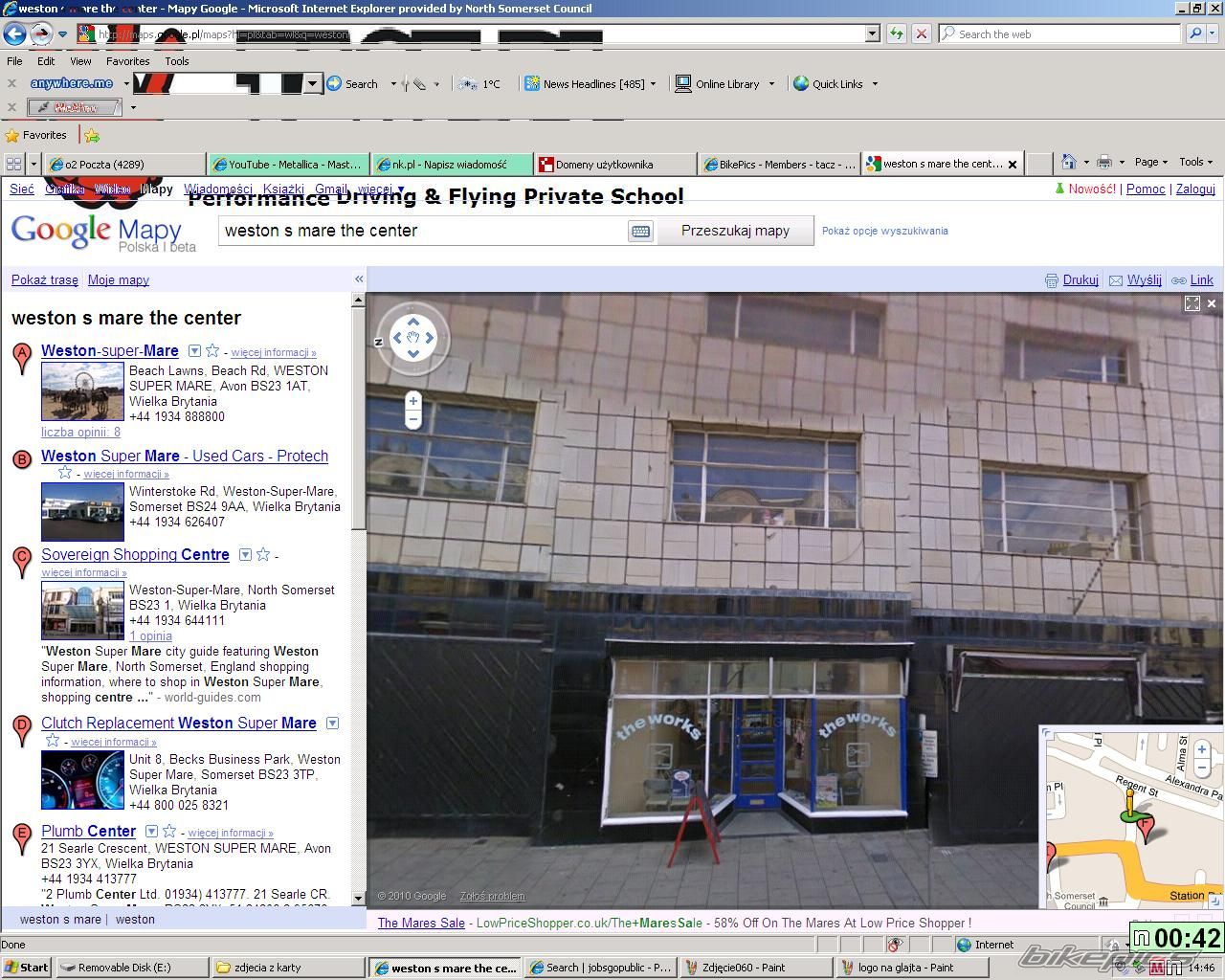
Task: Click the Quick Links globe icon
Action: [802, 84]
